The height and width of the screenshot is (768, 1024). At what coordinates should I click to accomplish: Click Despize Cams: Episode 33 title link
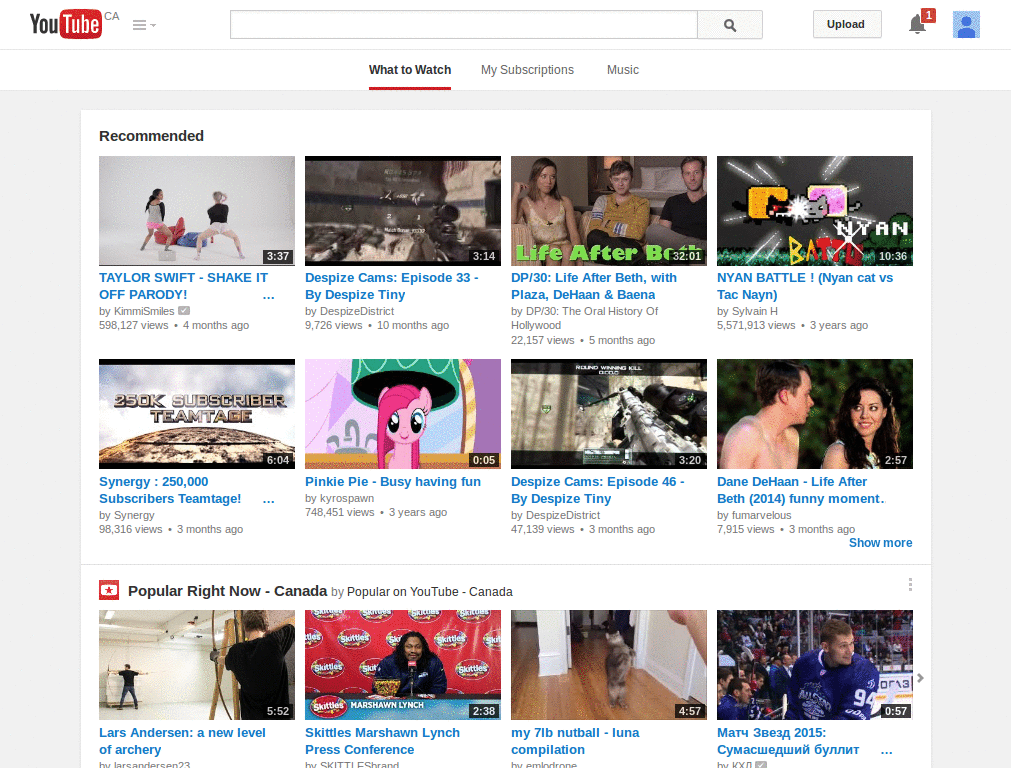(x=392, y=286)
